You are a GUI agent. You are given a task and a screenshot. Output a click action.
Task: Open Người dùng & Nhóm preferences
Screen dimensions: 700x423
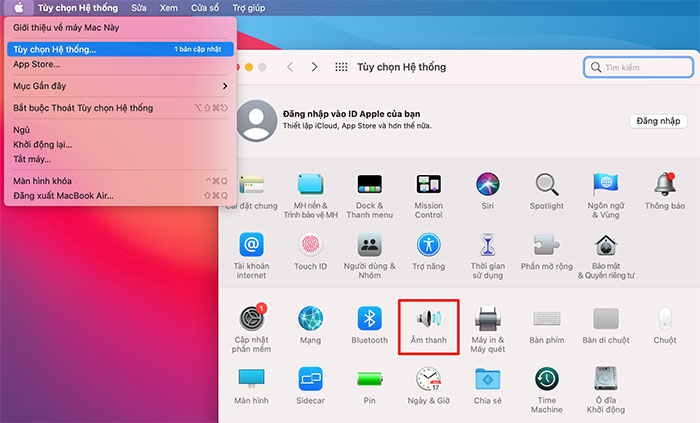tap(369, 256)
